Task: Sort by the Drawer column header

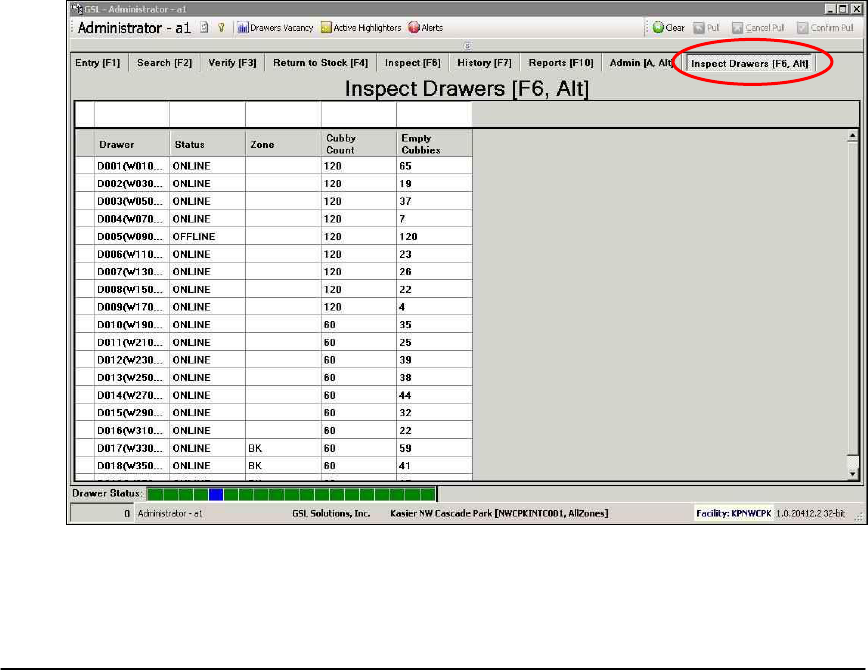Action: click(x=132, y=144)
